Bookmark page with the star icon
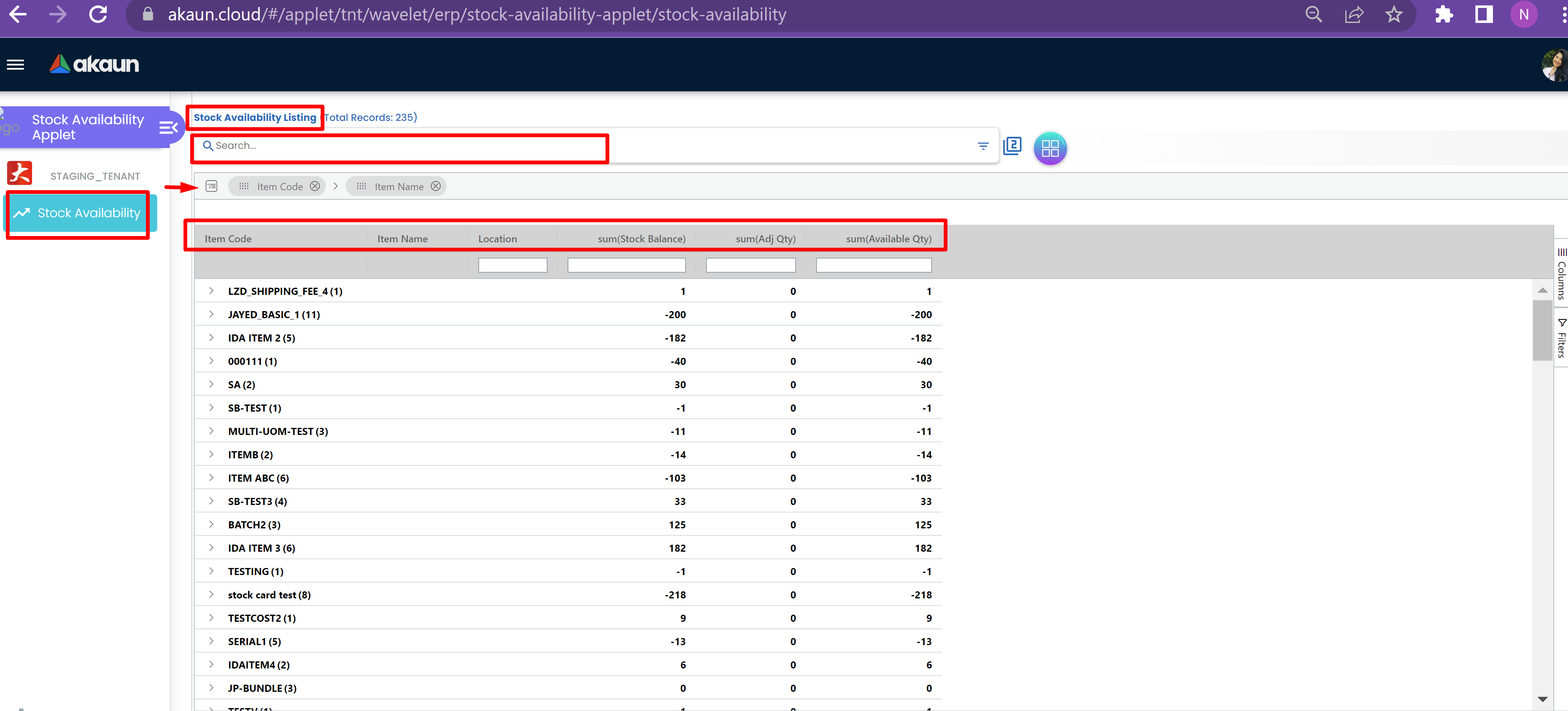The image size is (1568, 711). click(x=1393, y=15)
